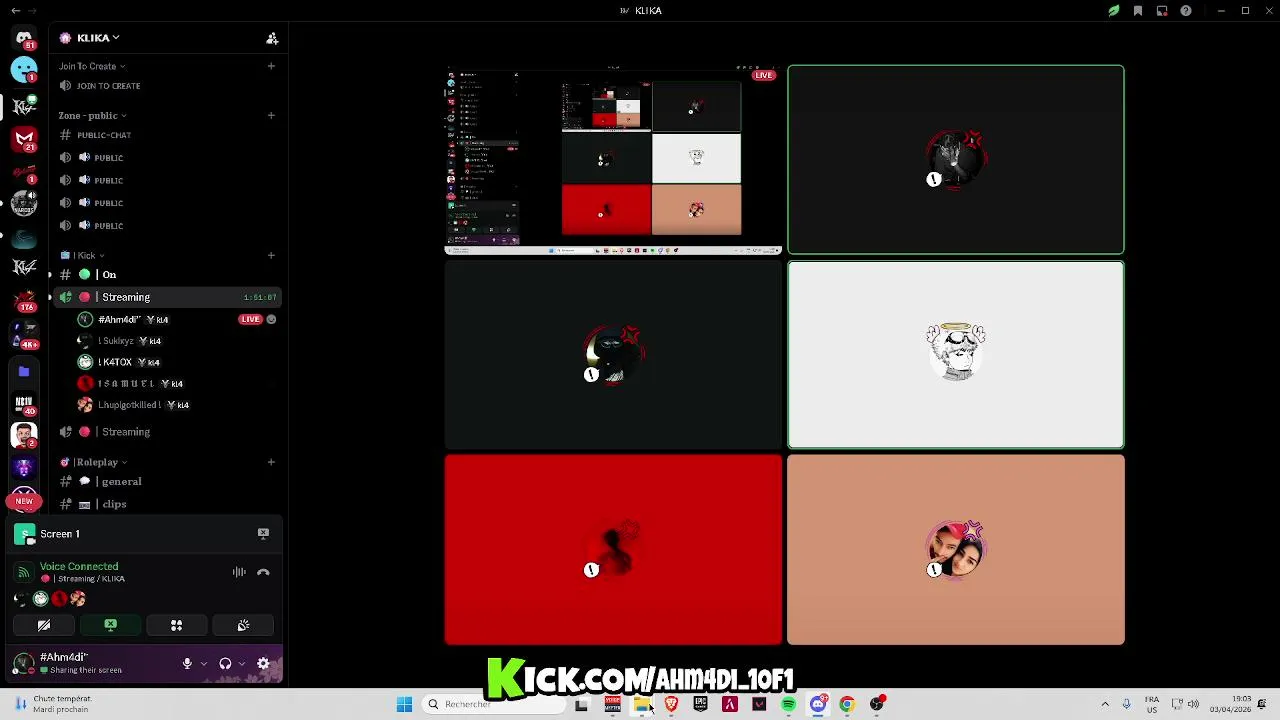Open the server icon with 40 badge
1280x720 pixels.
(24, 404)
